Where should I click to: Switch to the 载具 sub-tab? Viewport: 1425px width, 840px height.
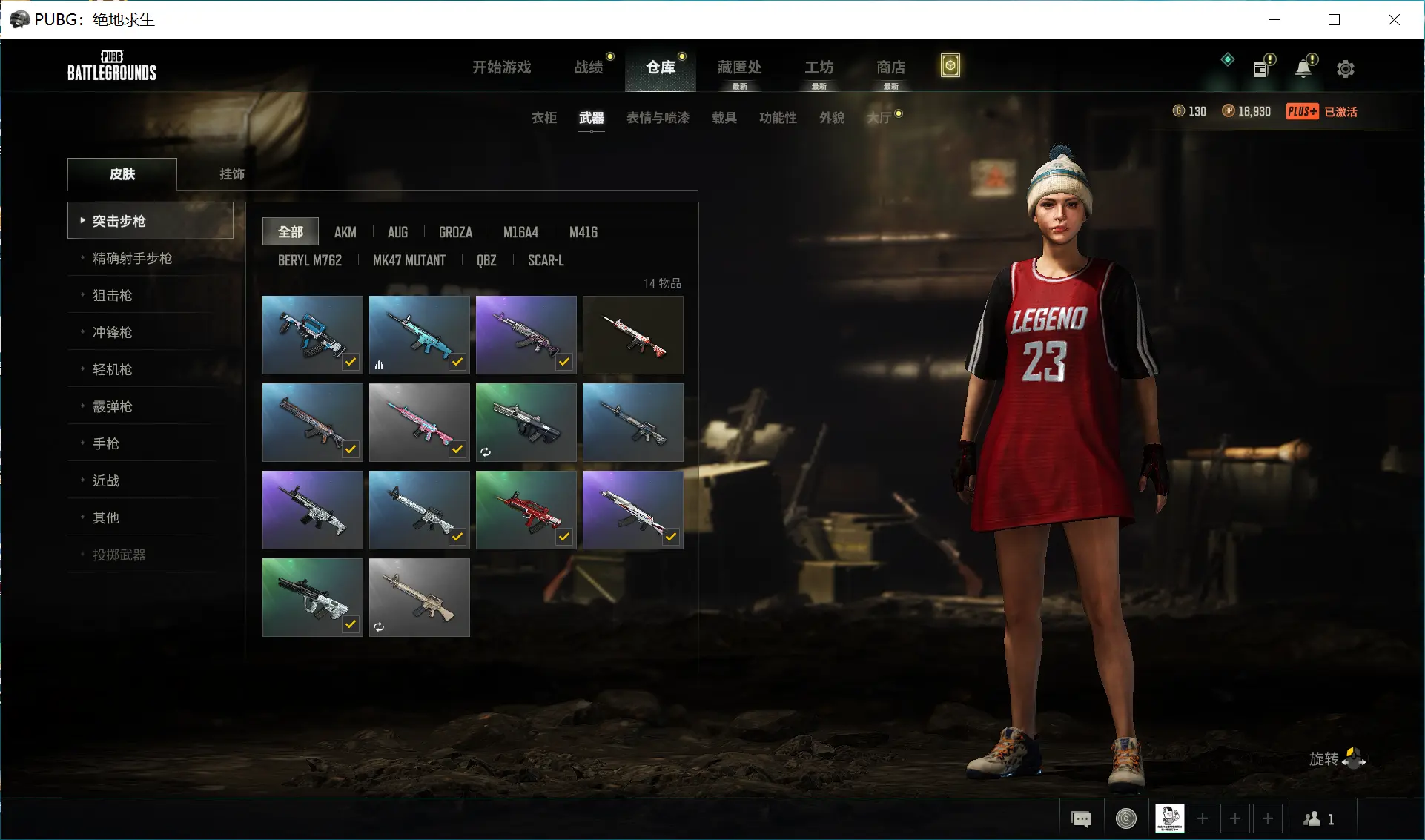[x=724, y=118]
